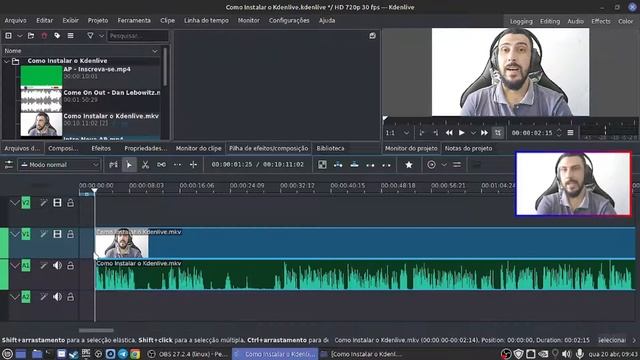Click the timeline ruler at 00:00:24:09
Viewport: 640px width, 360px height.
pos(247,186)
